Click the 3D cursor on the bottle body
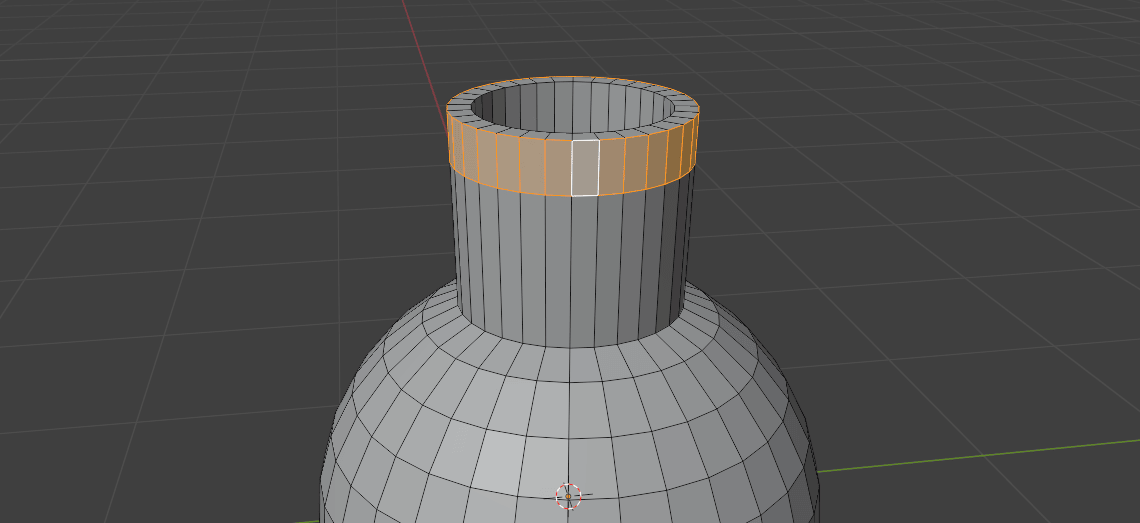The image size is (1140, 523). [568, 495]
